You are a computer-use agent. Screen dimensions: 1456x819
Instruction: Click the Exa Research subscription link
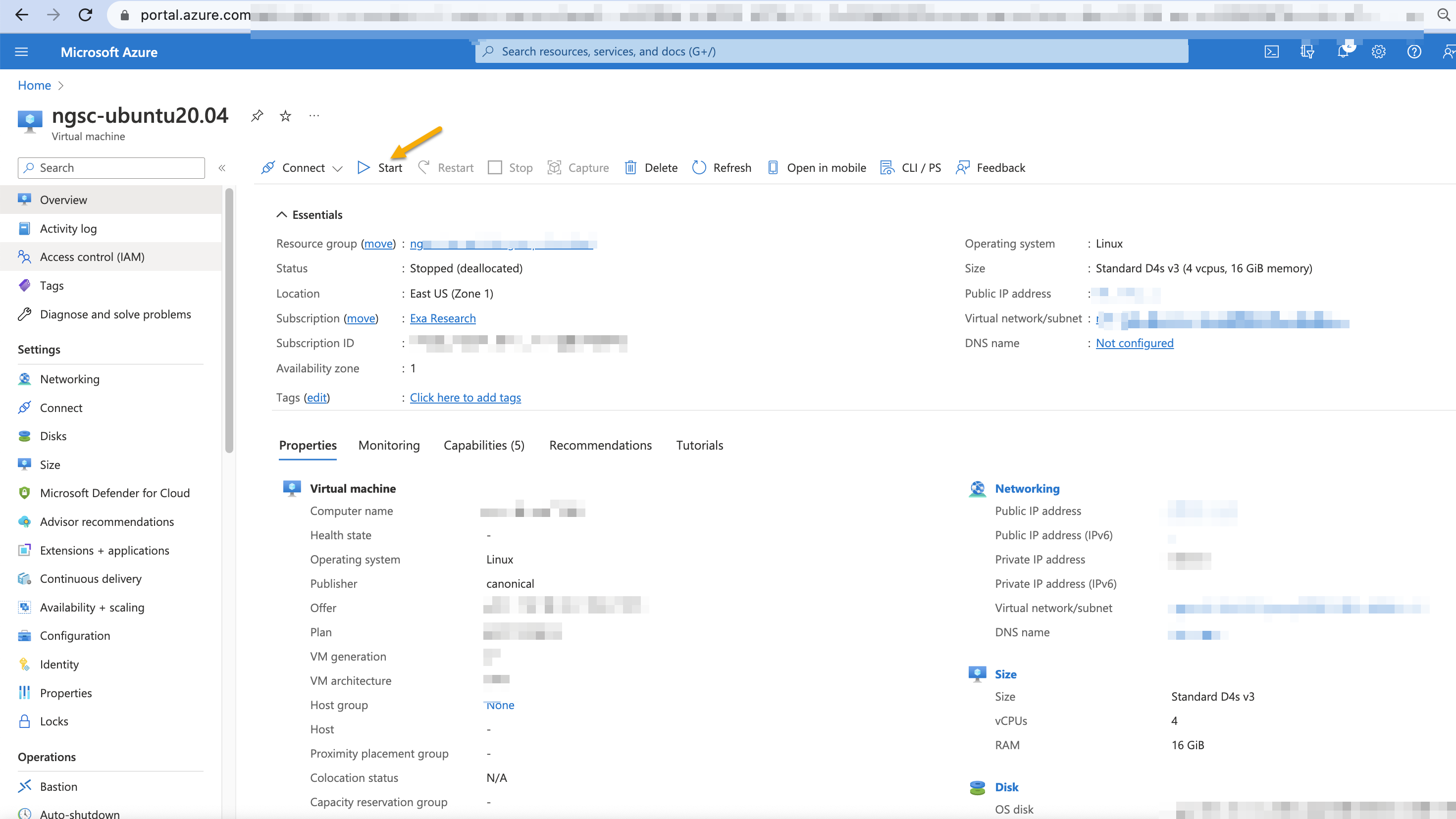(443, 318)
